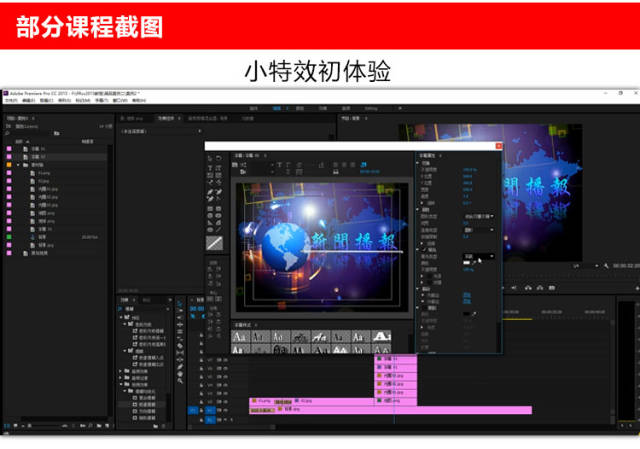Open the fill type dropdown
640x449 pixels.
coord(478,256)
